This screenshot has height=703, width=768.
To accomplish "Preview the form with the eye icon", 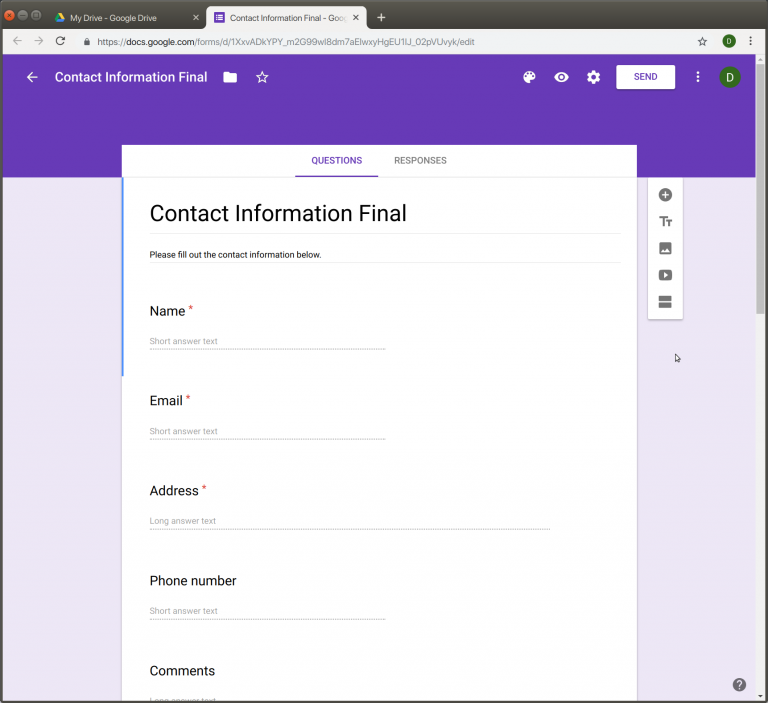I will tap(561, 77).
